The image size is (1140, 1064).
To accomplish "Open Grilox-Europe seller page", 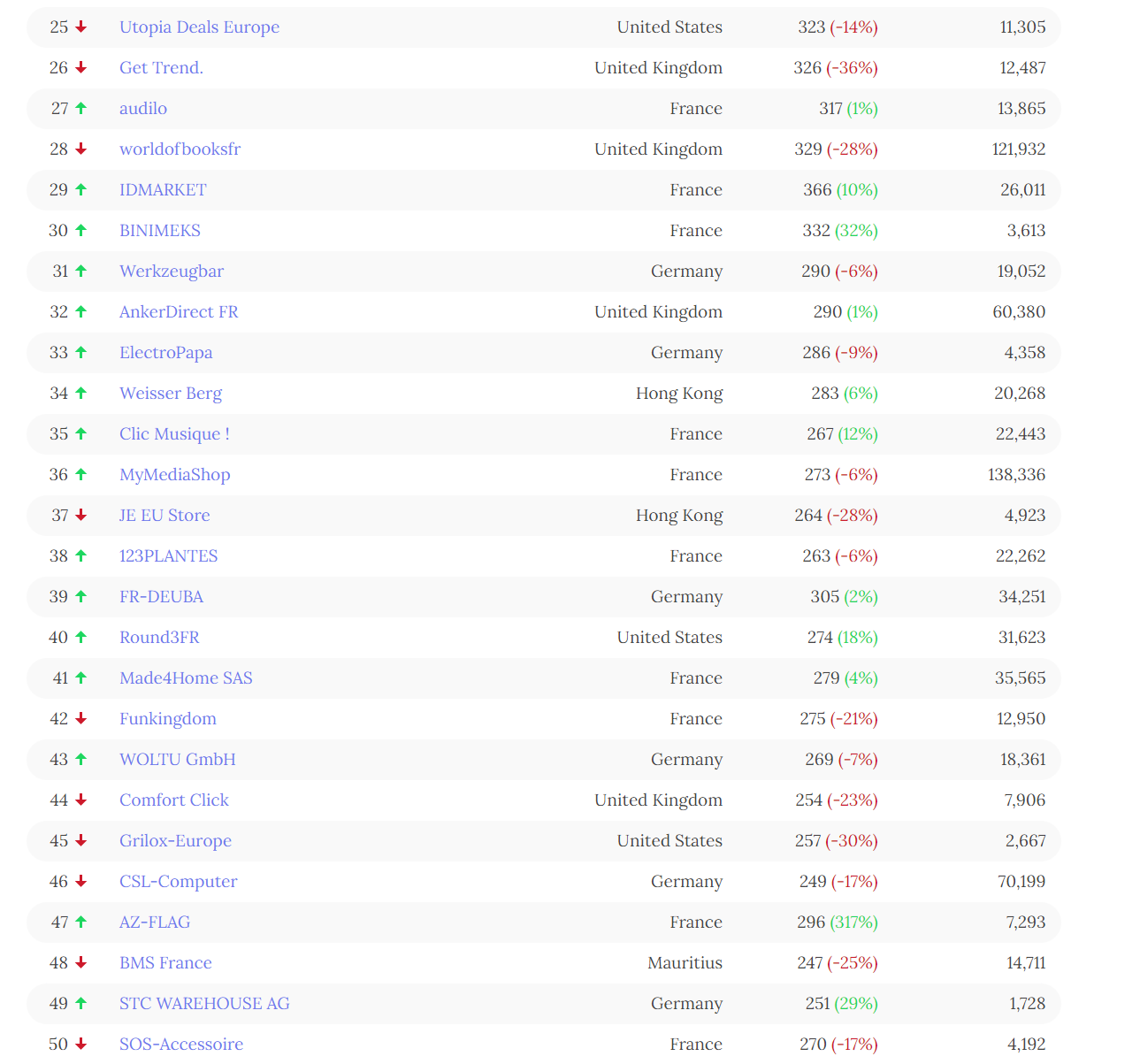I will [x=175, y=841].
